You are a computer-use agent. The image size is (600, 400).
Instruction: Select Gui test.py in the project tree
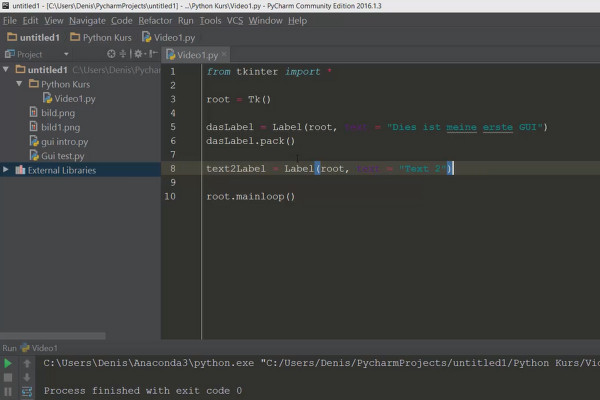coord(57,156)
